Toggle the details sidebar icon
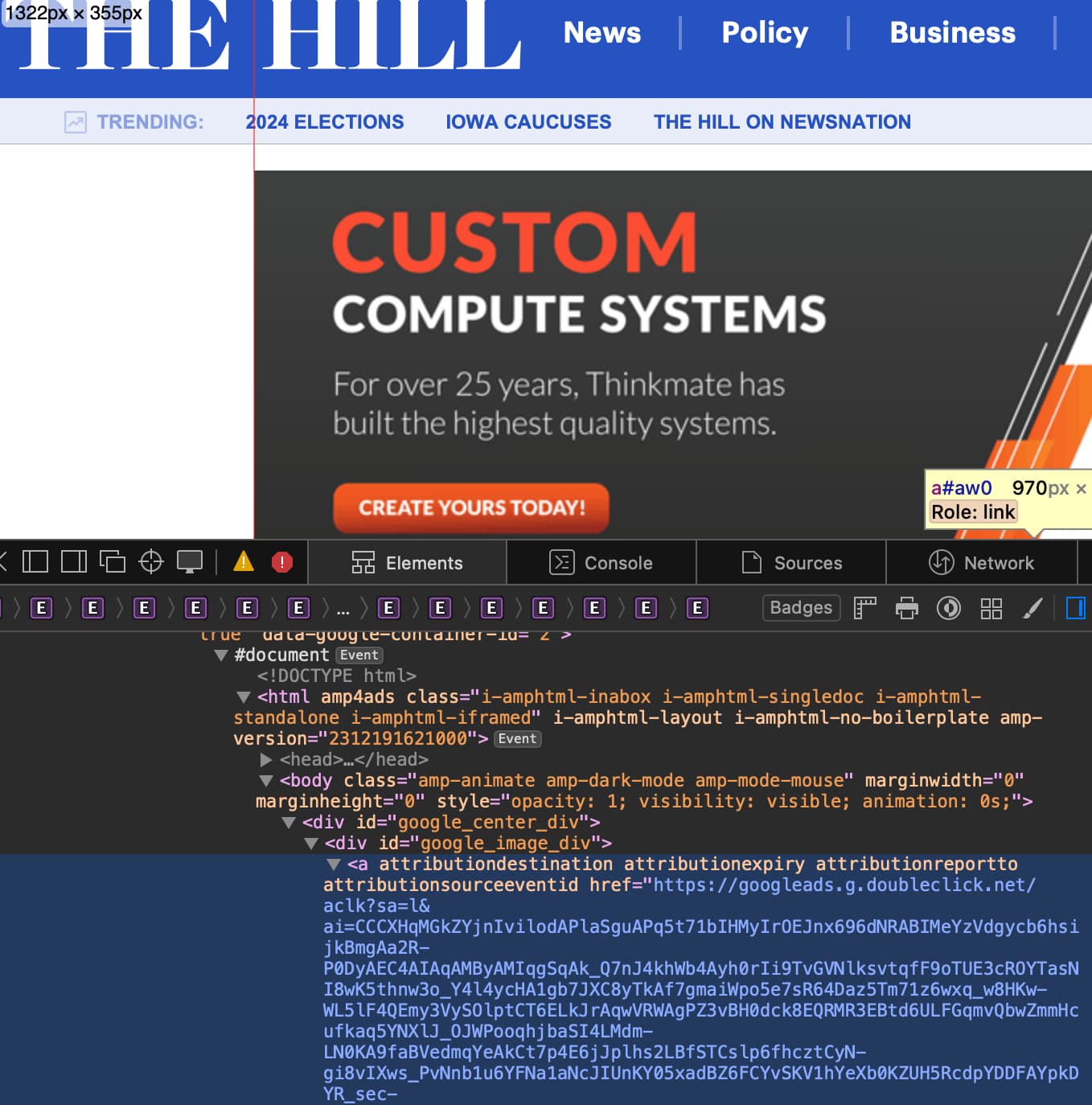1092x1105 pixels. 1075,608
